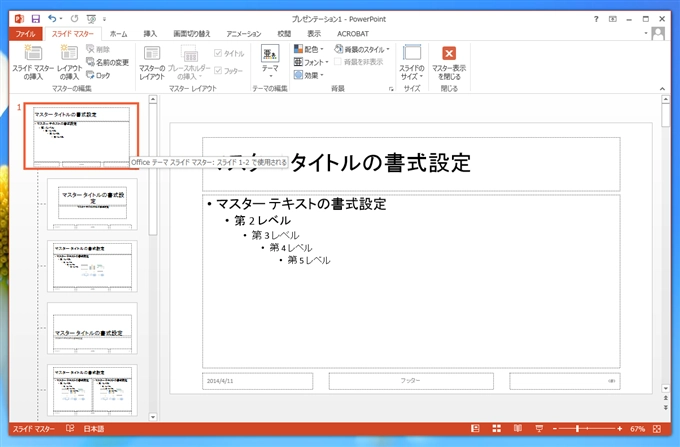Customize quick access toolbar dropdown arrow
Viewport: 680px width, 447px height.
104,19
